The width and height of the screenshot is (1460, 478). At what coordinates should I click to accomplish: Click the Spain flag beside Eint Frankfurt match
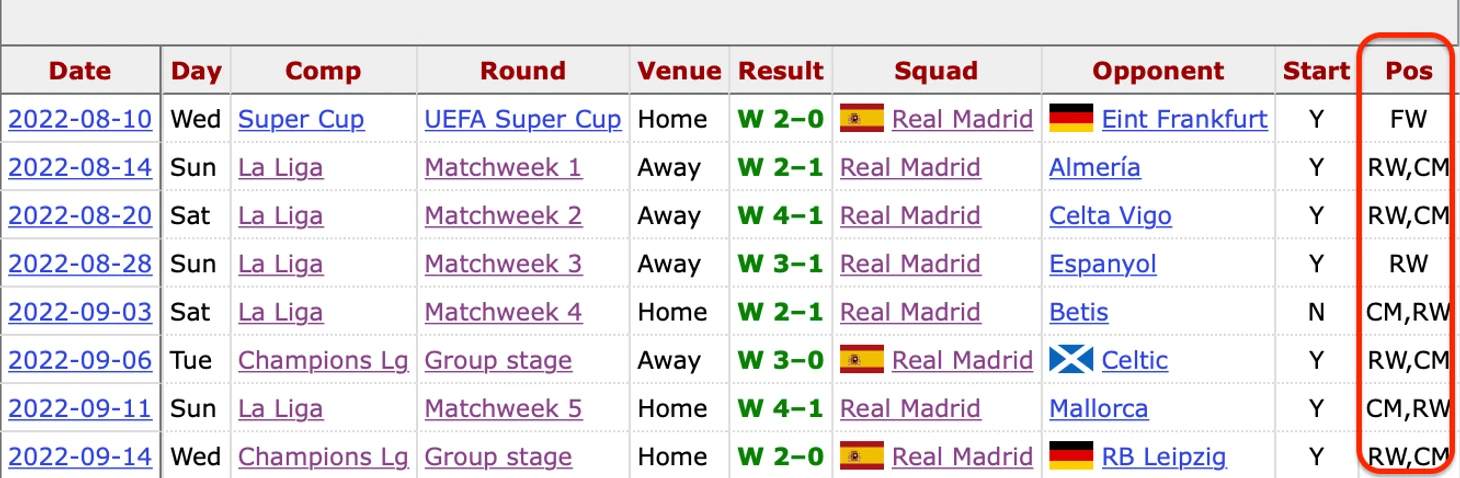click(x=862, y=119)
